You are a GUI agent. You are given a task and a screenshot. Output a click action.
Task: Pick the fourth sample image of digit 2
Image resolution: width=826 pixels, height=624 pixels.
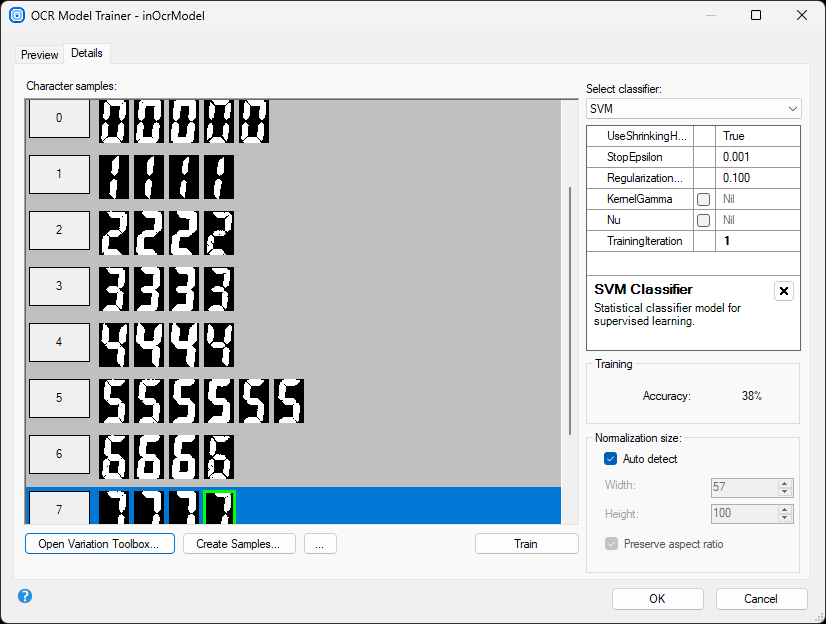218,233
